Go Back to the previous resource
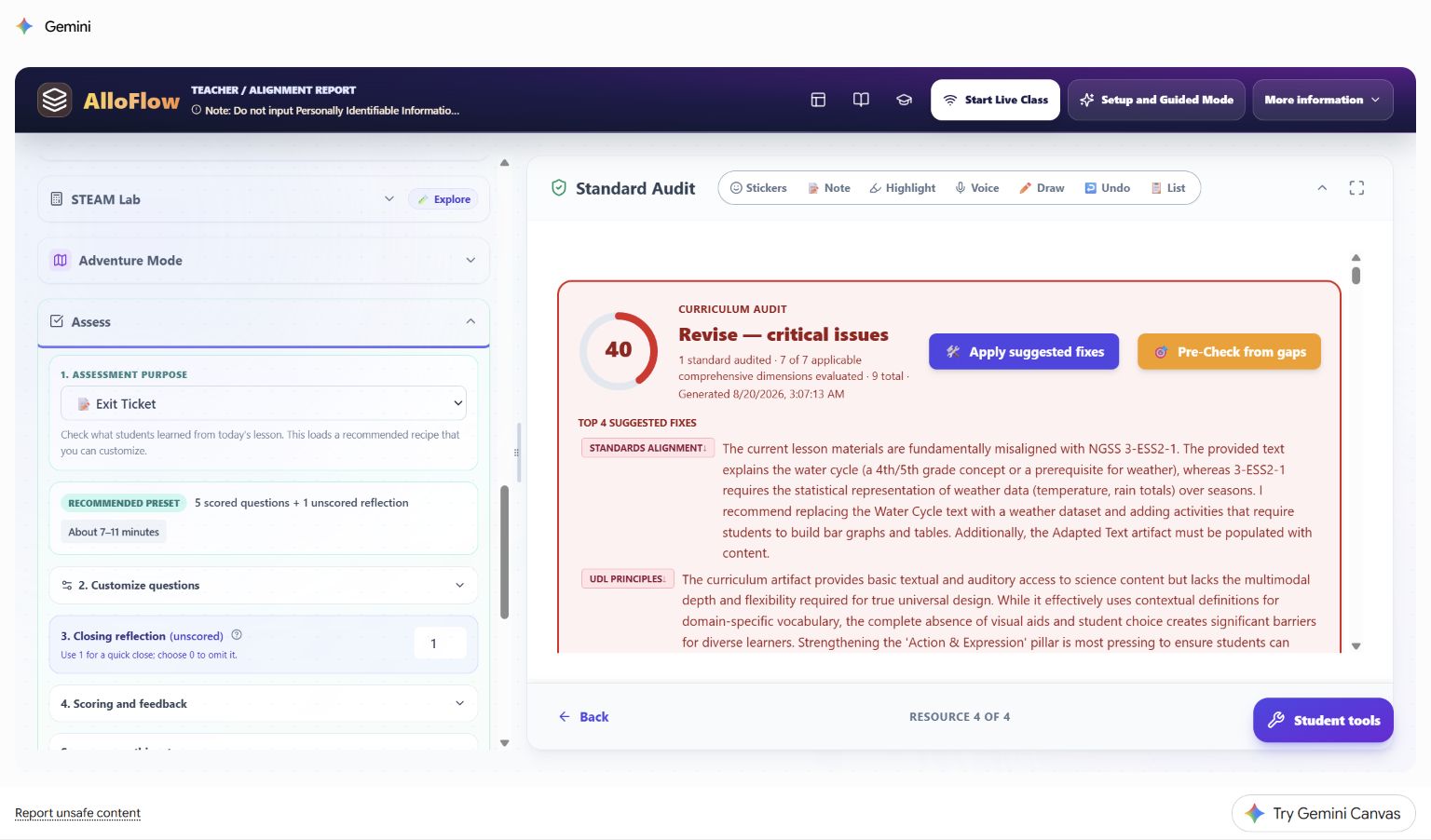 coord(583,717)
